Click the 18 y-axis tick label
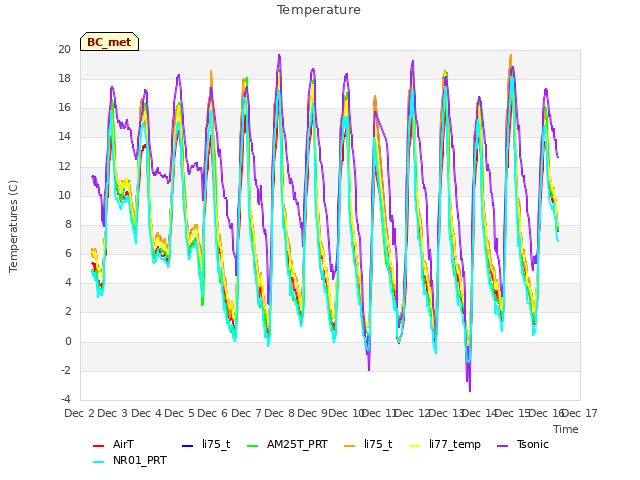 coord(64,79)
